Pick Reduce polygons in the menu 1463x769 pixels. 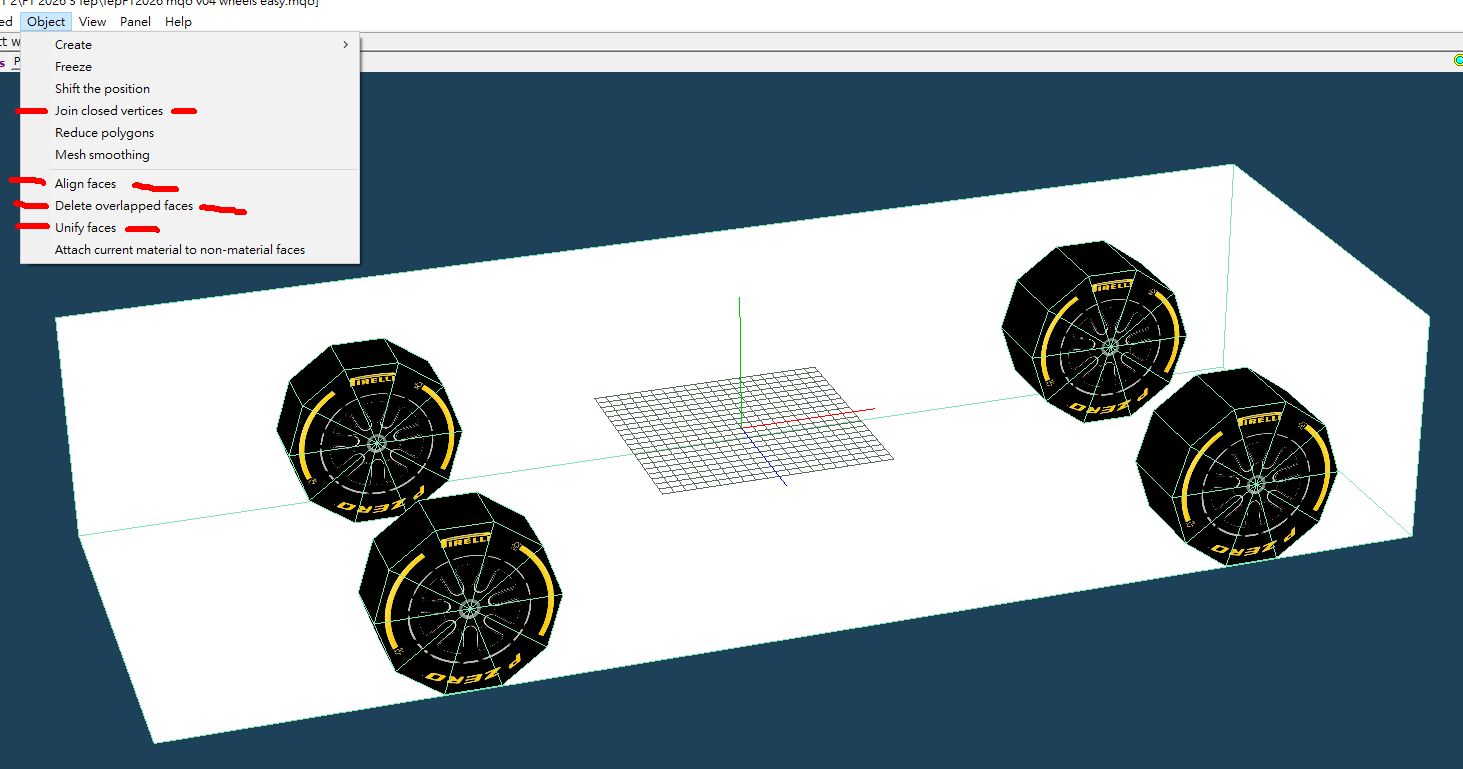pyautogui.click(x=104, y=133)
